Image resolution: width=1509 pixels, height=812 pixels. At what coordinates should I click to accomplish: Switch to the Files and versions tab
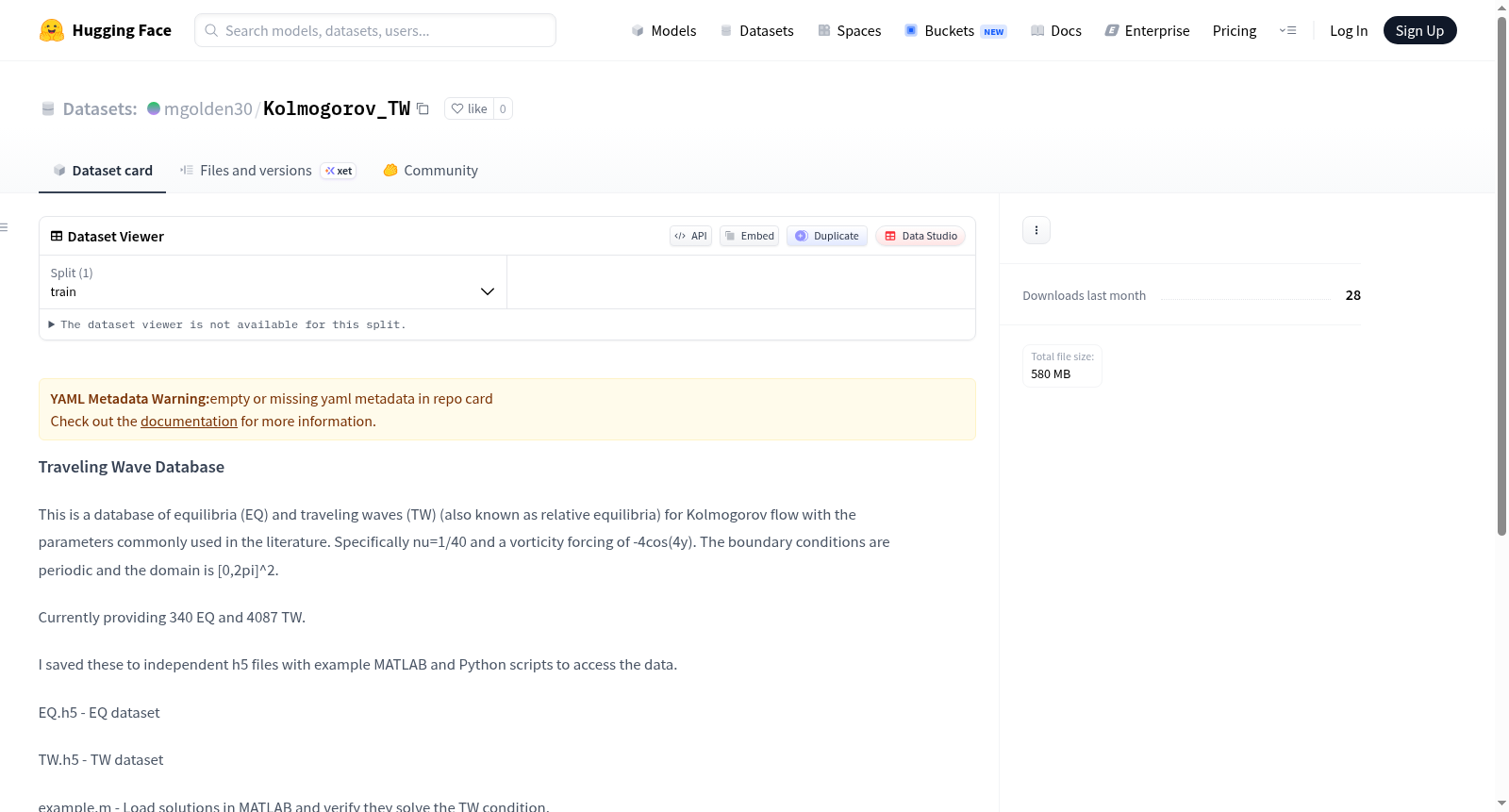coord(268,171)
